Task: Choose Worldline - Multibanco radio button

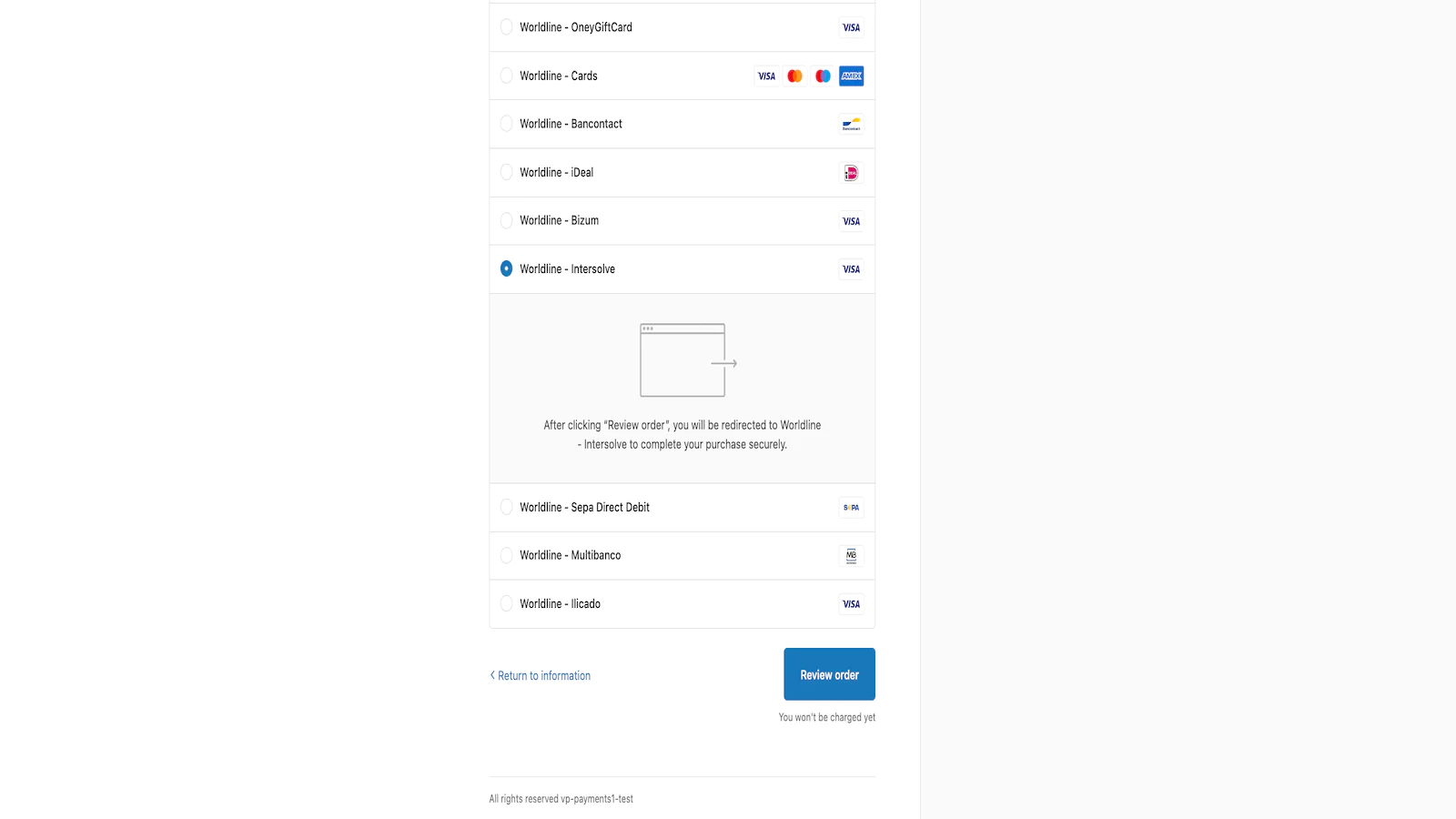Action: pos(506,555)
